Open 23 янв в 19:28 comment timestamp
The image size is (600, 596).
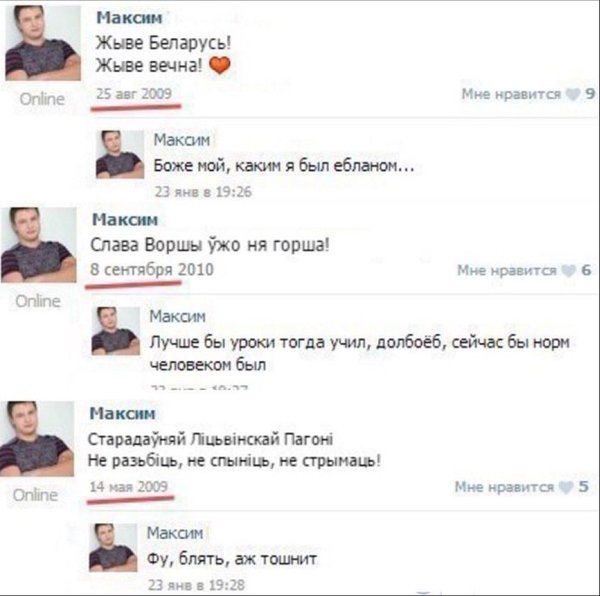196,585
